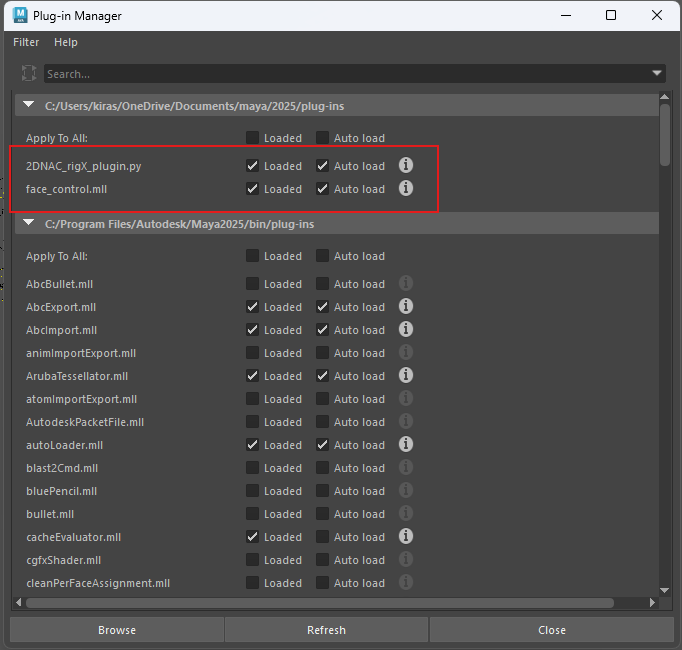Show info for AbcExport.mll
This screenshot has width=682, height=650.
click(x=406, y=307)
